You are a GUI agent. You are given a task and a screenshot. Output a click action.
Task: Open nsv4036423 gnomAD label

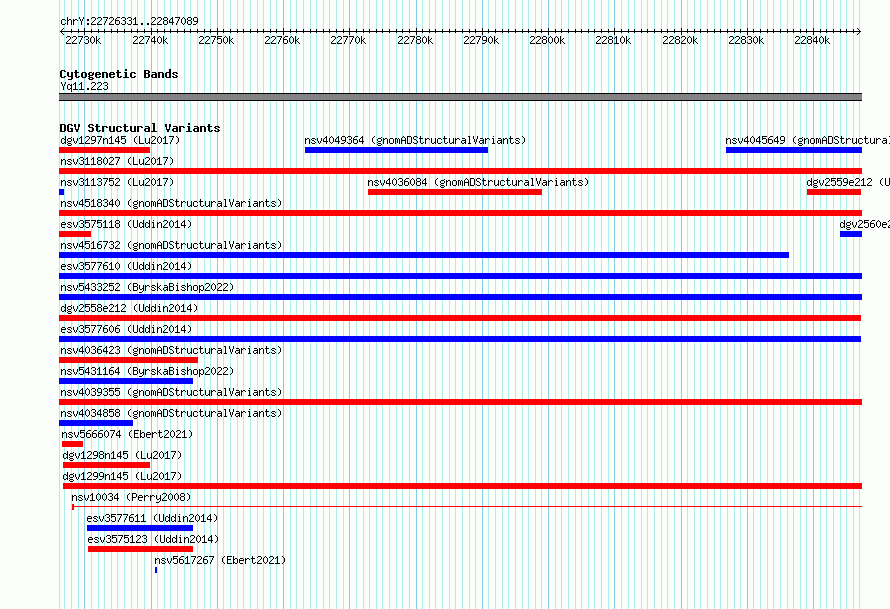click(171, 350)
